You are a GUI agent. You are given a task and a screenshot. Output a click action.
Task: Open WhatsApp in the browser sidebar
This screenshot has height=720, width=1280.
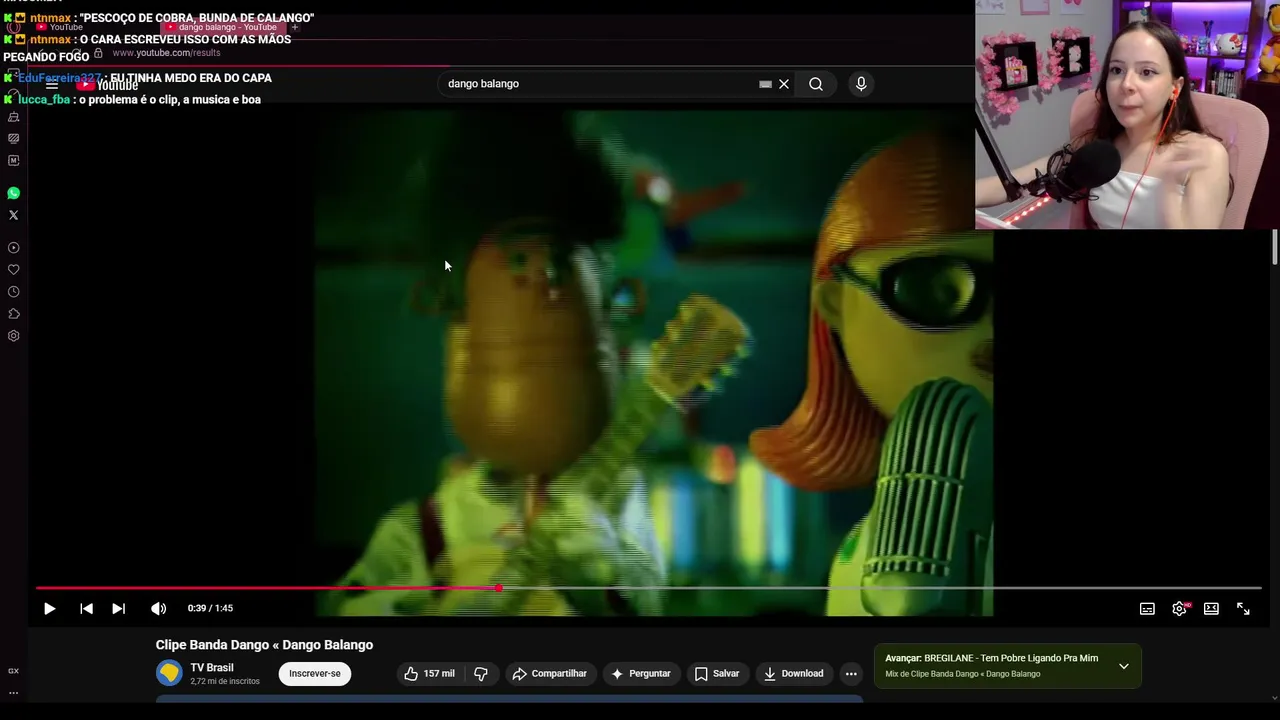pos(13,193)
